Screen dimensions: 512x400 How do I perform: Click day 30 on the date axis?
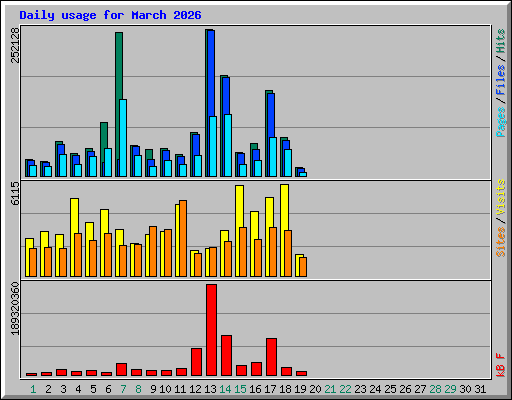point(465,389)
